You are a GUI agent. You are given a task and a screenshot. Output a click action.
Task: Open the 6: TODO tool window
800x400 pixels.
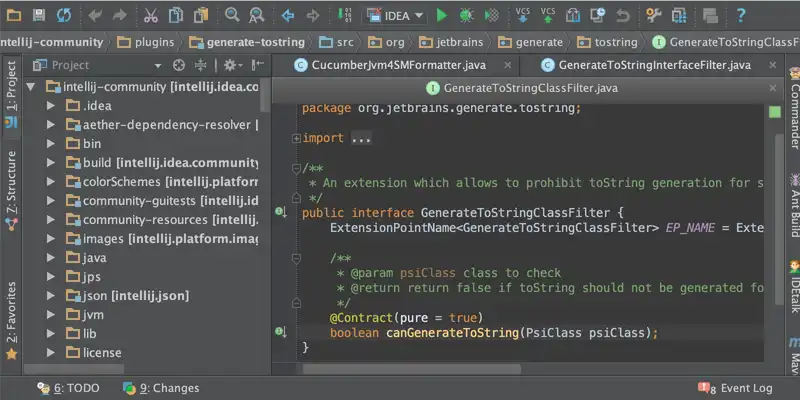pos(69,388)
